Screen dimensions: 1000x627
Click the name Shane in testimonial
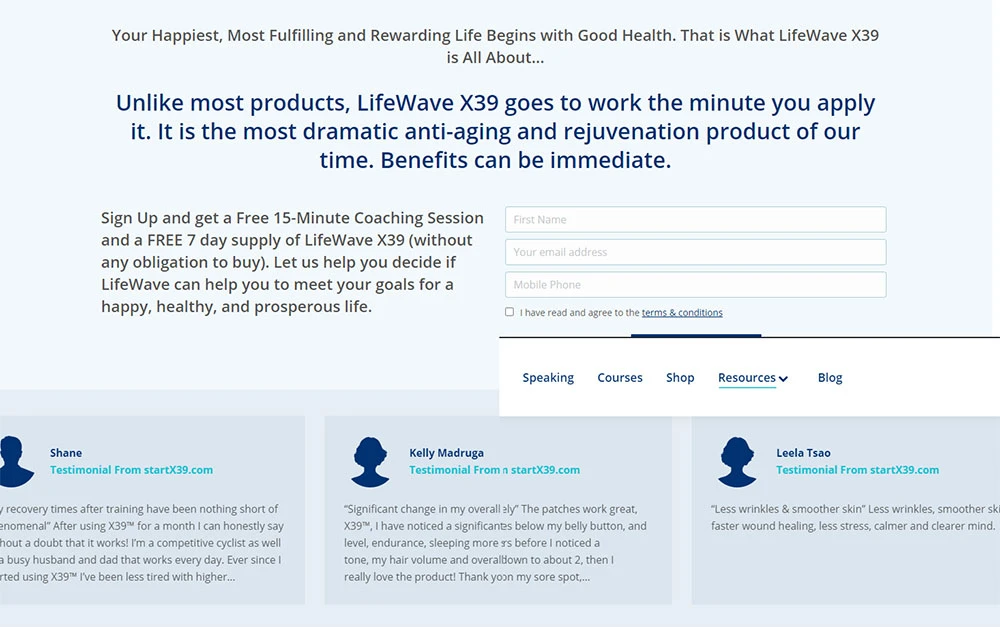click(x=66, y=453)
